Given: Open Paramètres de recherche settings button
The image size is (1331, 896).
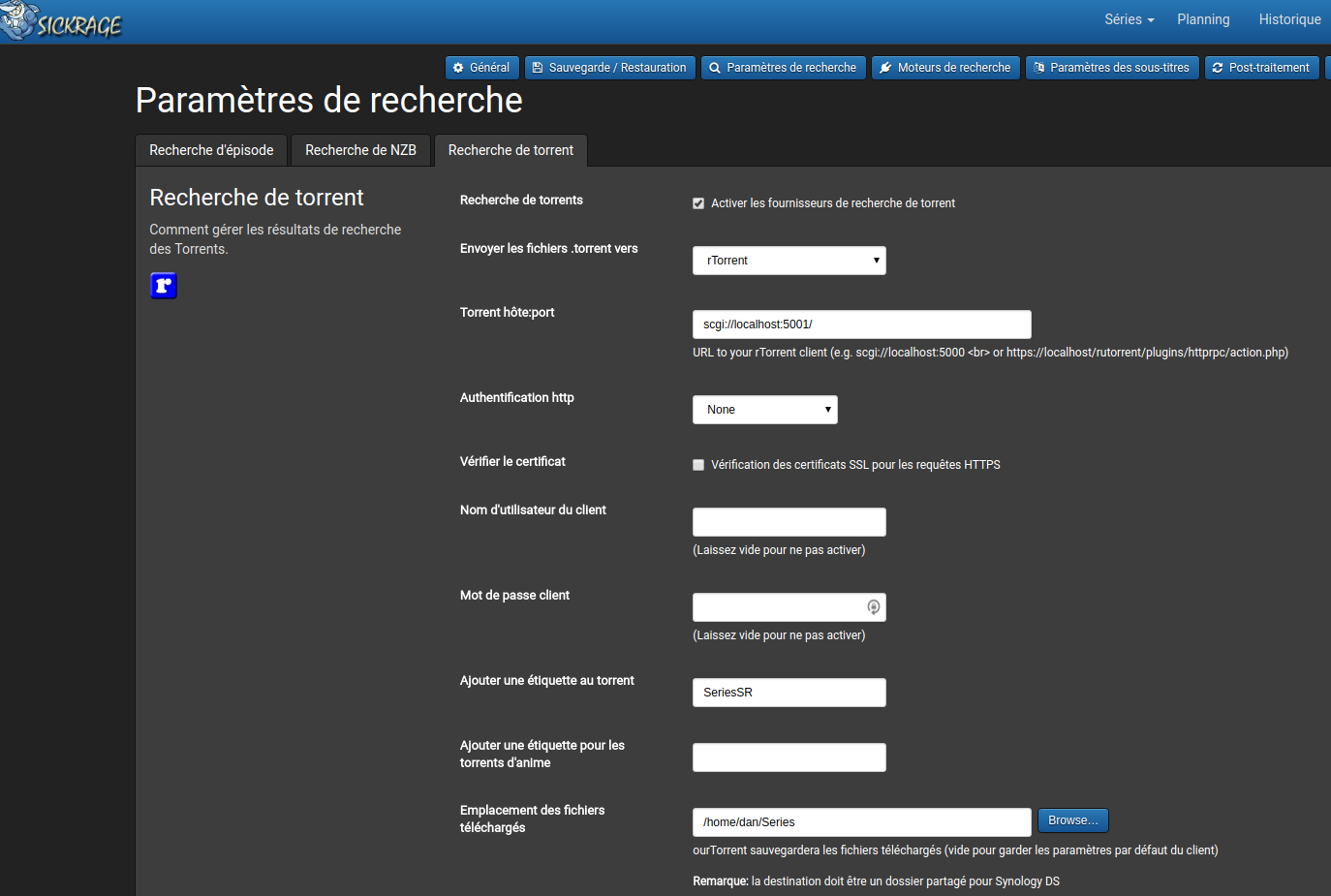Looking at the screenshot, I should 784,68.
